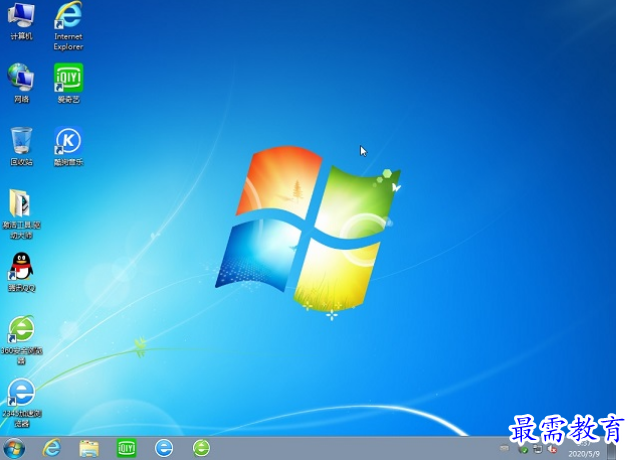The image size is (633, 461).
Task: Open the network status tray icon
Action: [x=538, y=449]
